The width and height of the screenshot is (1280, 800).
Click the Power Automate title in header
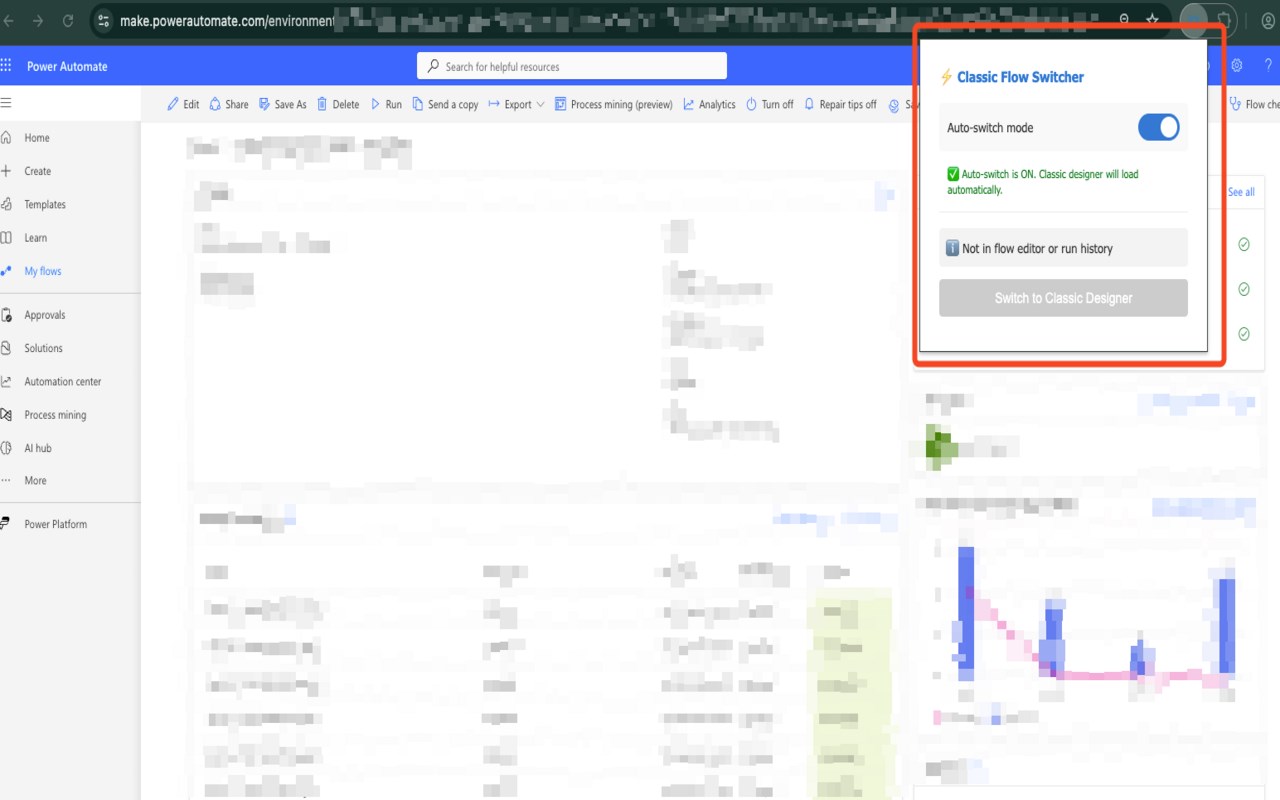click(67, 66)
